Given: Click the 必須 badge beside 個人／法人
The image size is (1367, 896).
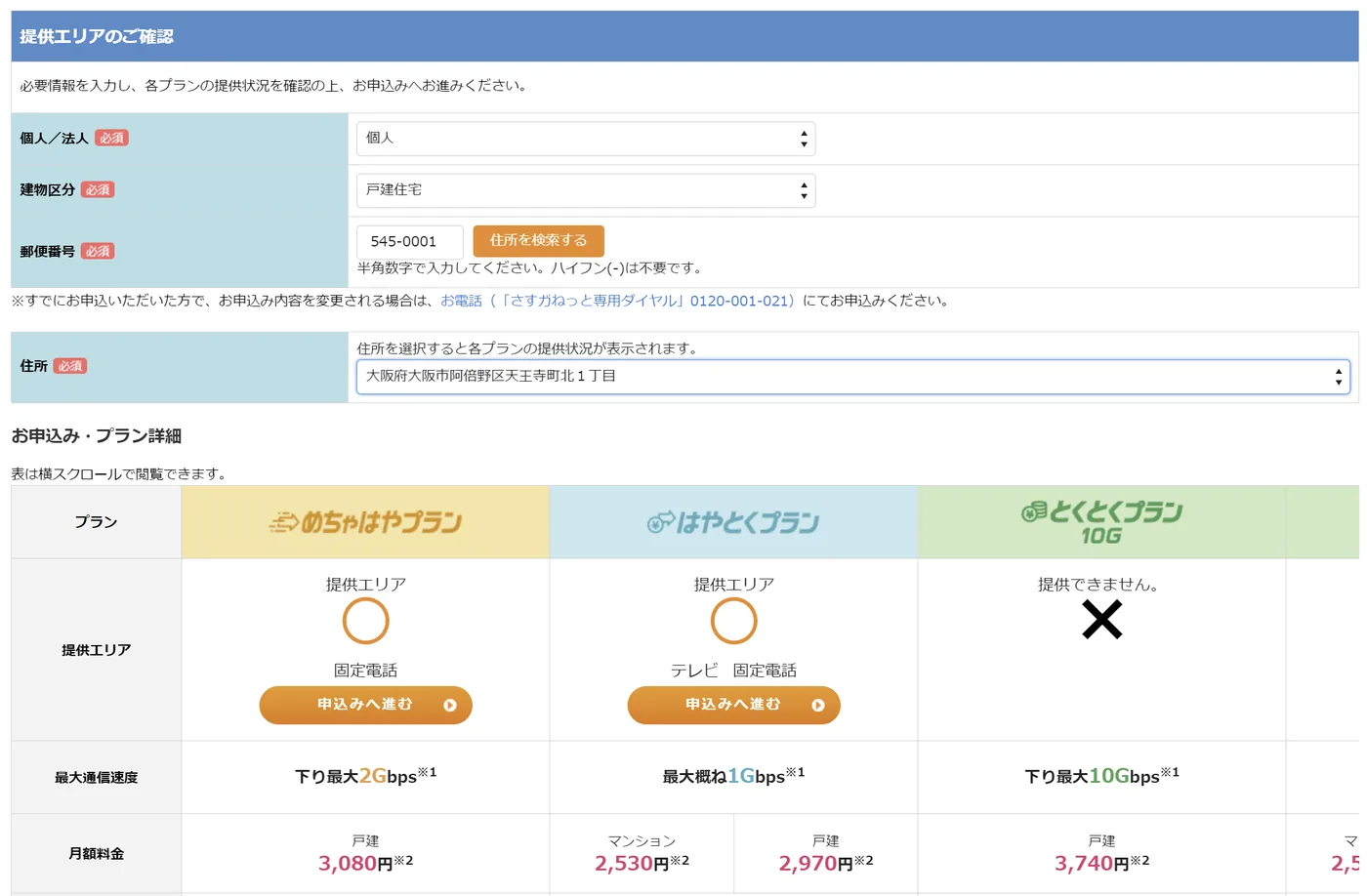Looking at the screenshot, I should coord(111,138).
